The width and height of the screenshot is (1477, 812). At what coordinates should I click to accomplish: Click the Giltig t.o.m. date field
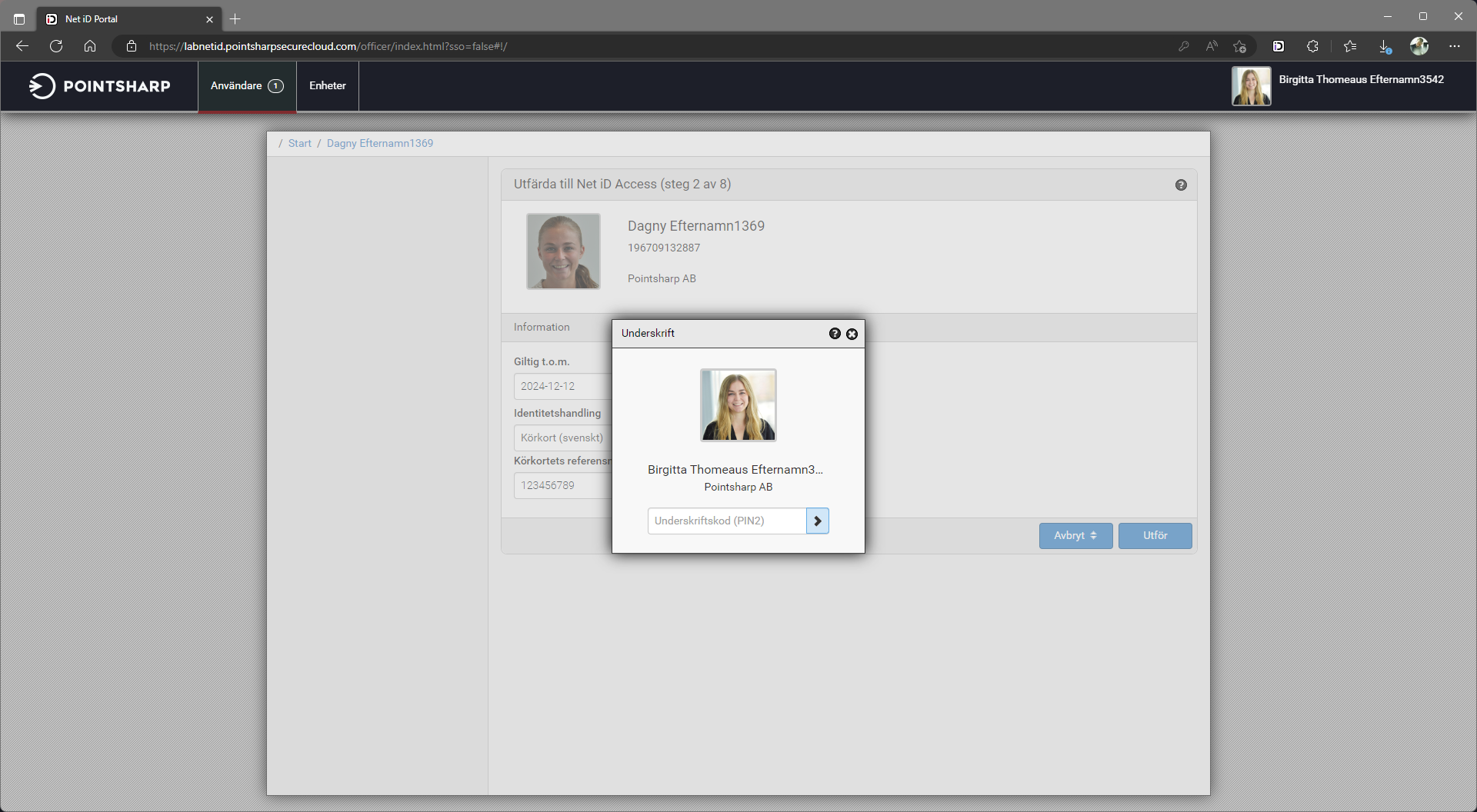pos(563,386)
